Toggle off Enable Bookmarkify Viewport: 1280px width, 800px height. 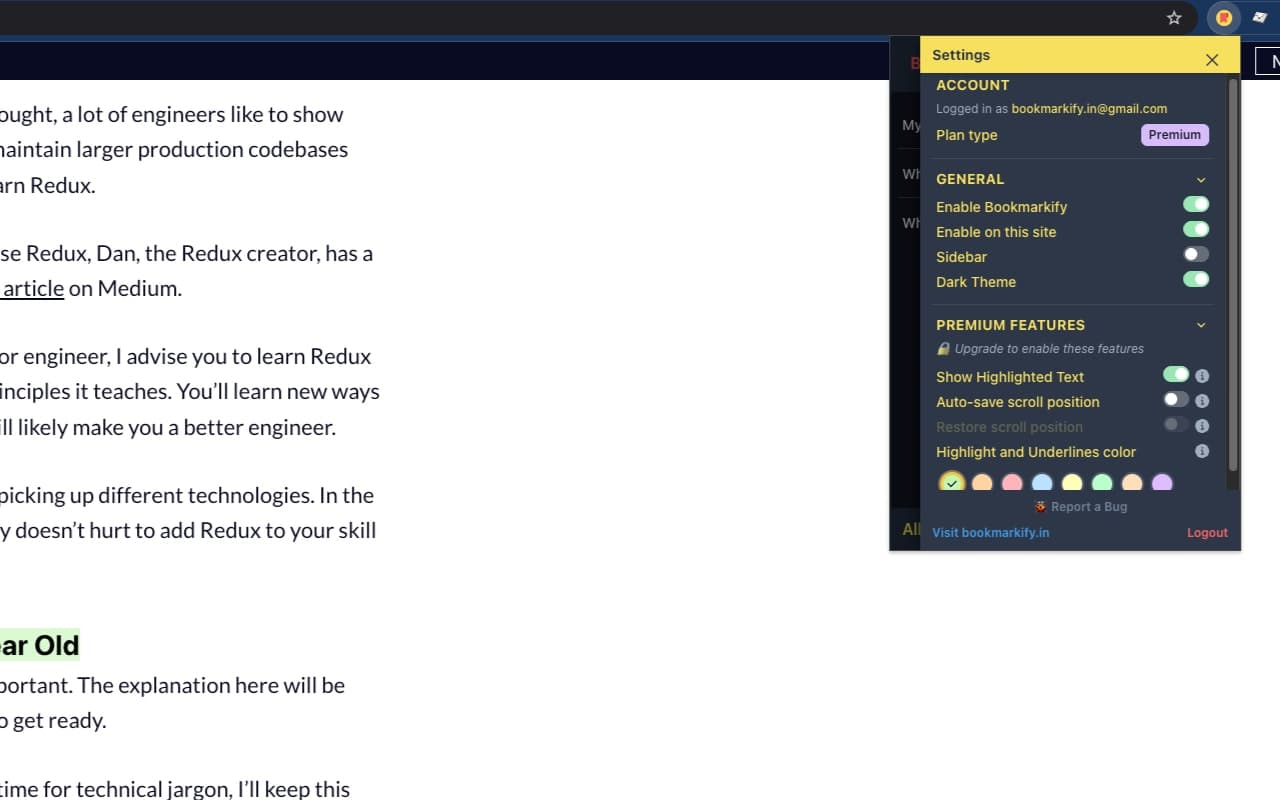pos(1196,203)
